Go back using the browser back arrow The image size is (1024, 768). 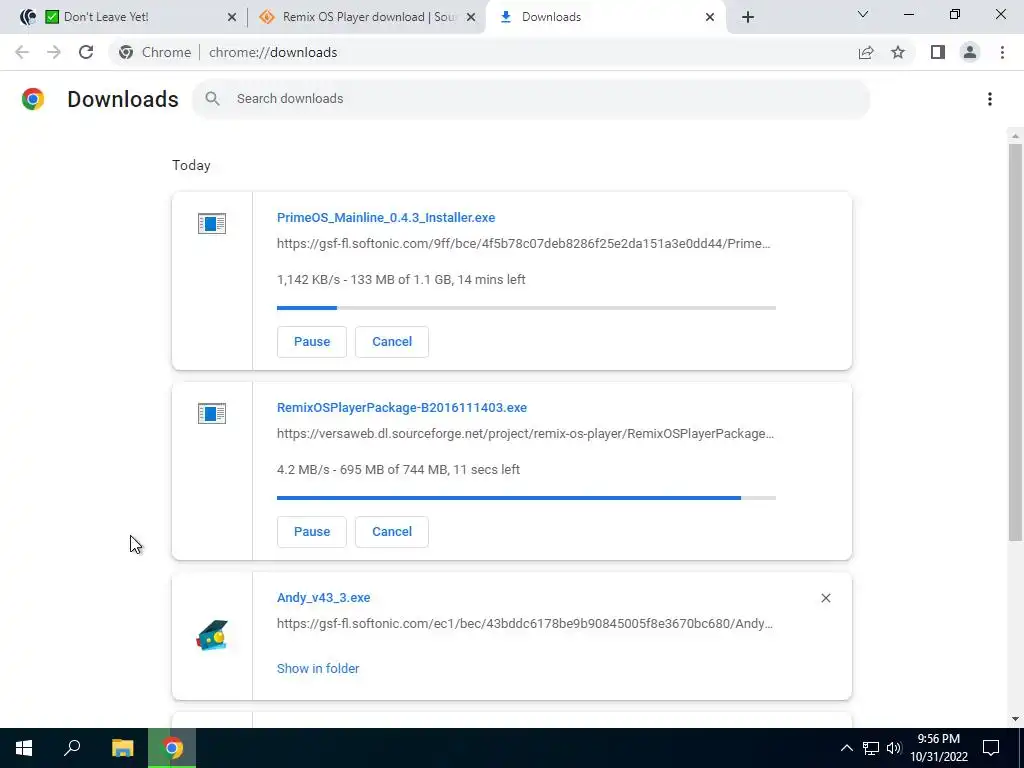(x=22, y=52)
